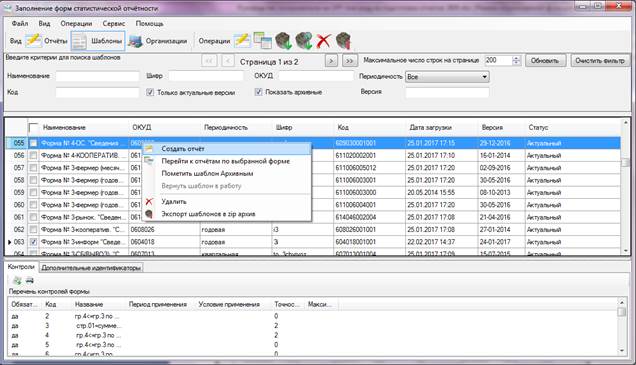Open the Операции menu in the menu bar
Image resolution: width=636 pixels, height=365 pixels.
tap(76, 24)
